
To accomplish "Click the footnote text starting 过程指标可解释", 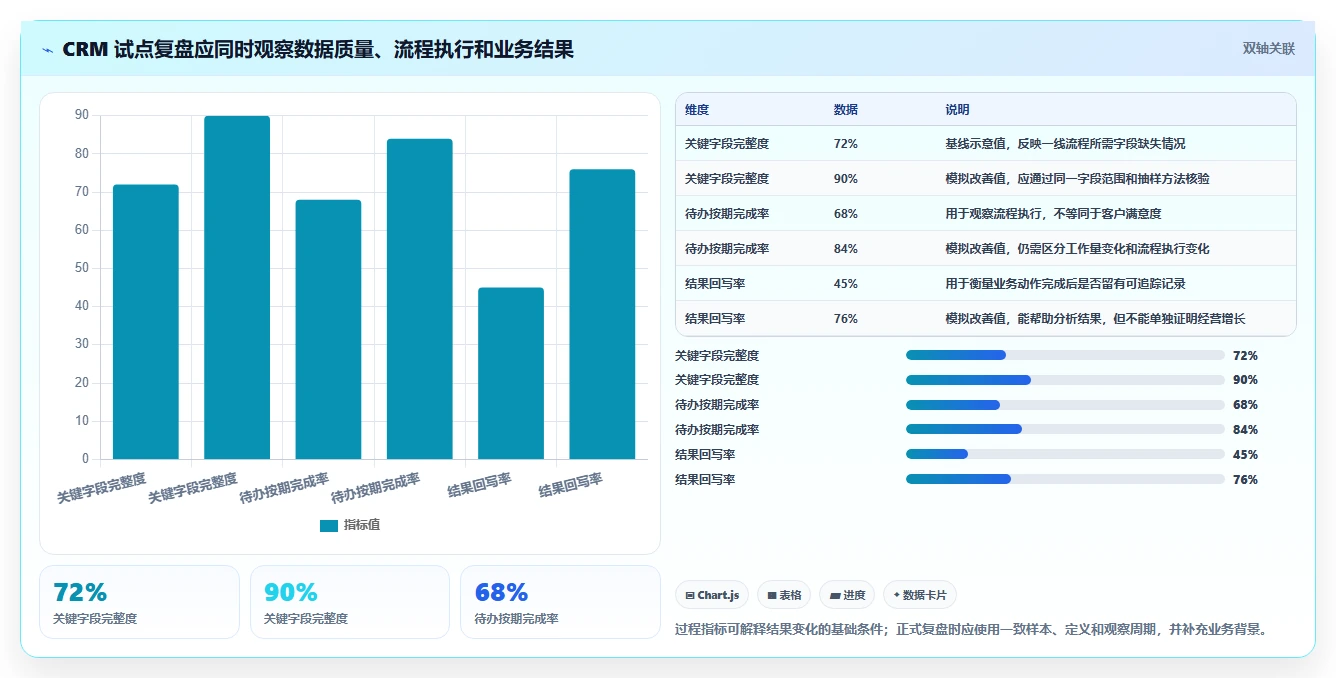I will [972, 630].
